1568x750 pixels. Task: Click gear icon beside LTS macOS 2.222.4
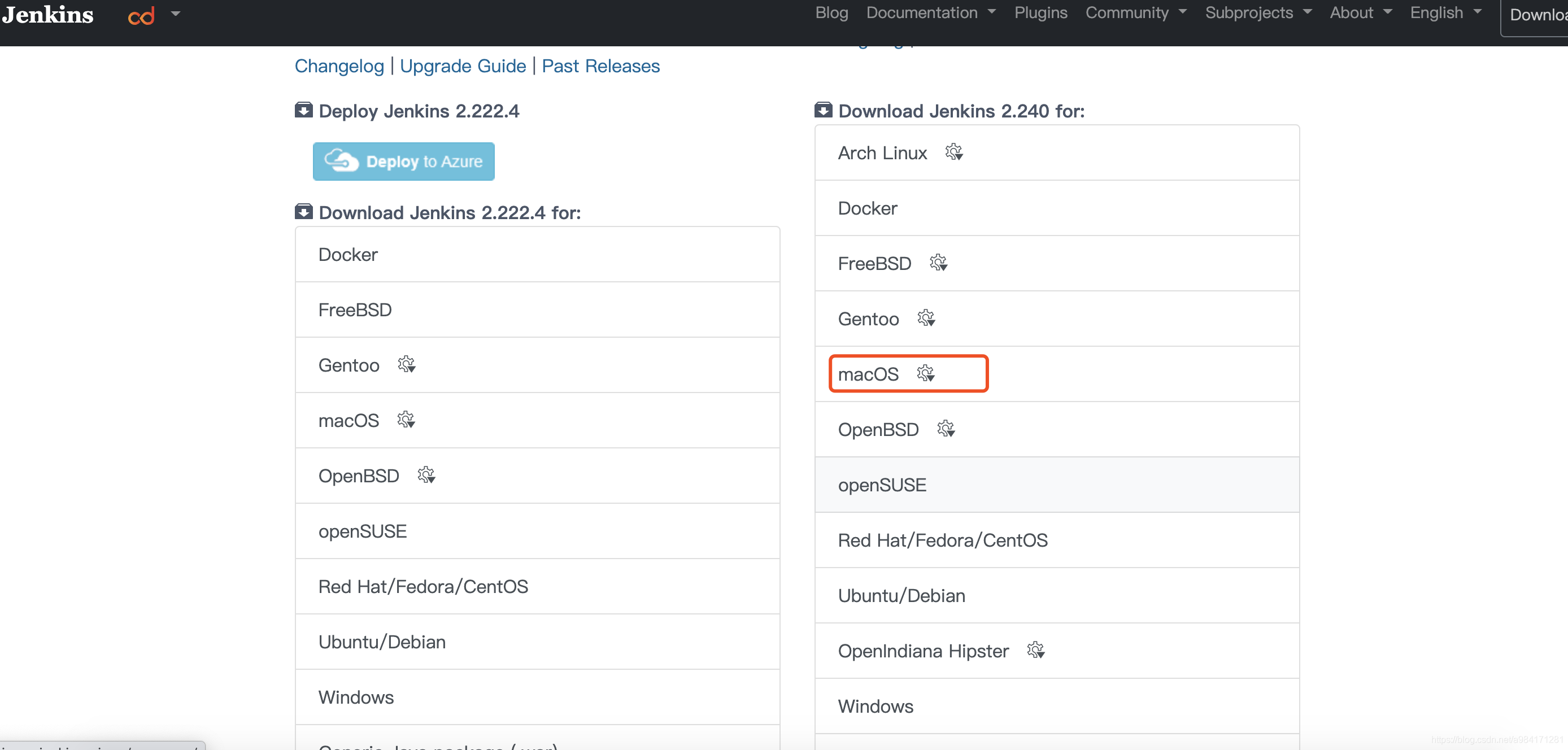point(406,420)
